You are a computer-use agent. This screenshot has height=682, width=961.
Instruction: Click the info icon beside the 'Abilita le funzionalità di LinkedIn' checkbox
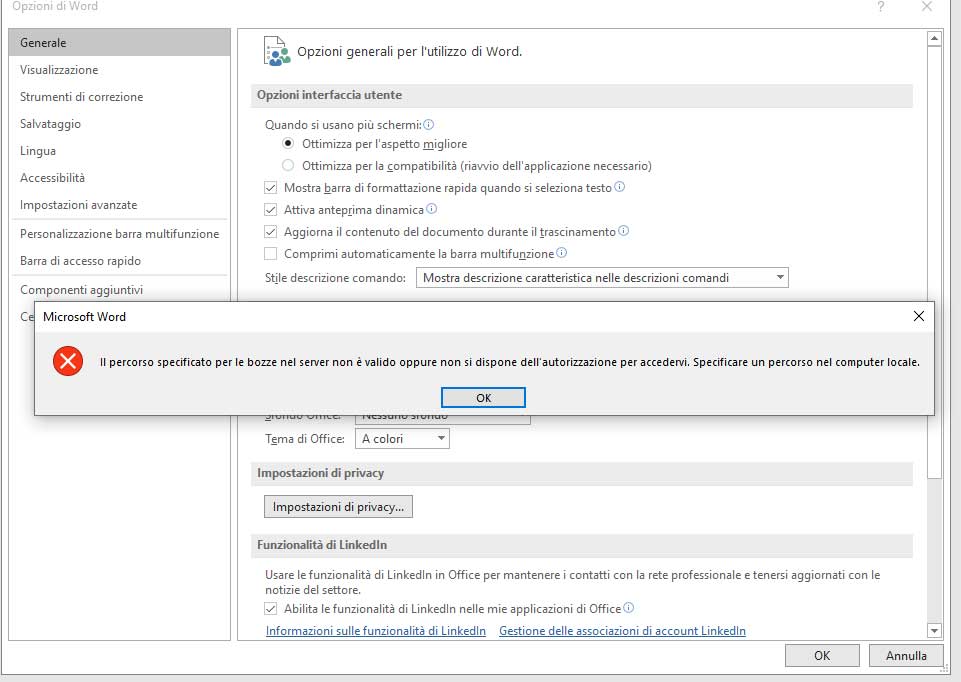628,608
